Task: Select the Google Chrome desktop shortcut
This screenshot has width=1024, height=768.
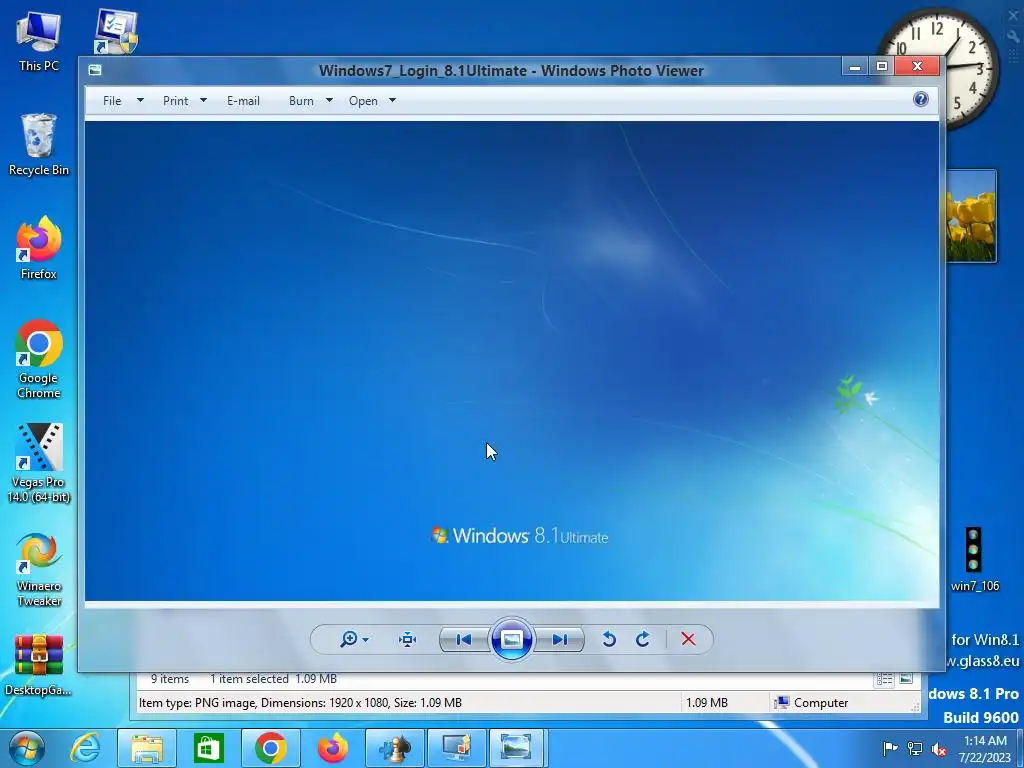Action: tap(39, 359)
